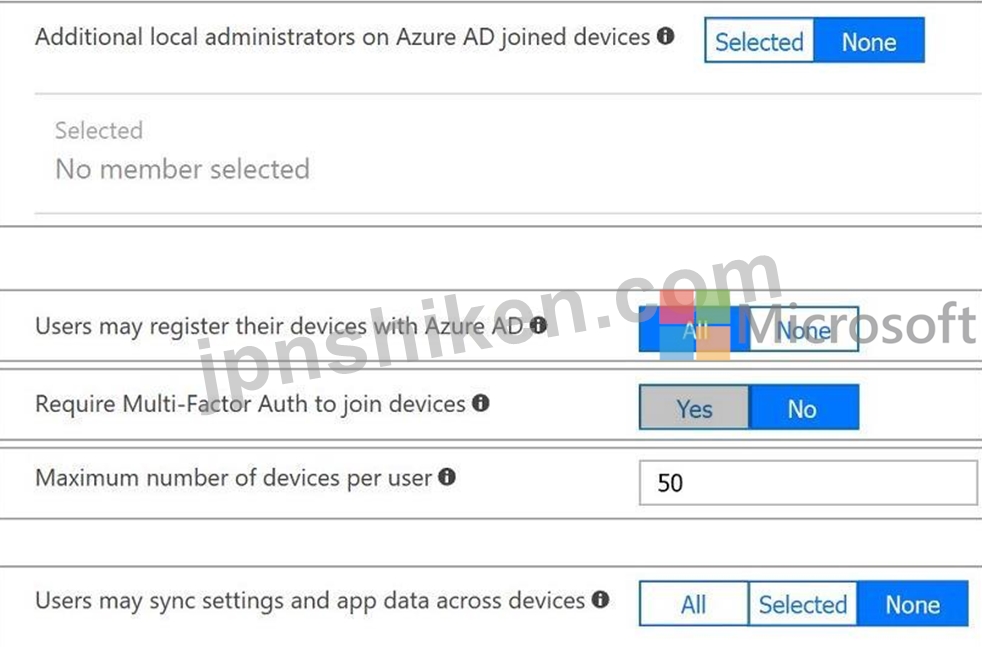View info icon for maximum devices per user

tap(447, 477)
